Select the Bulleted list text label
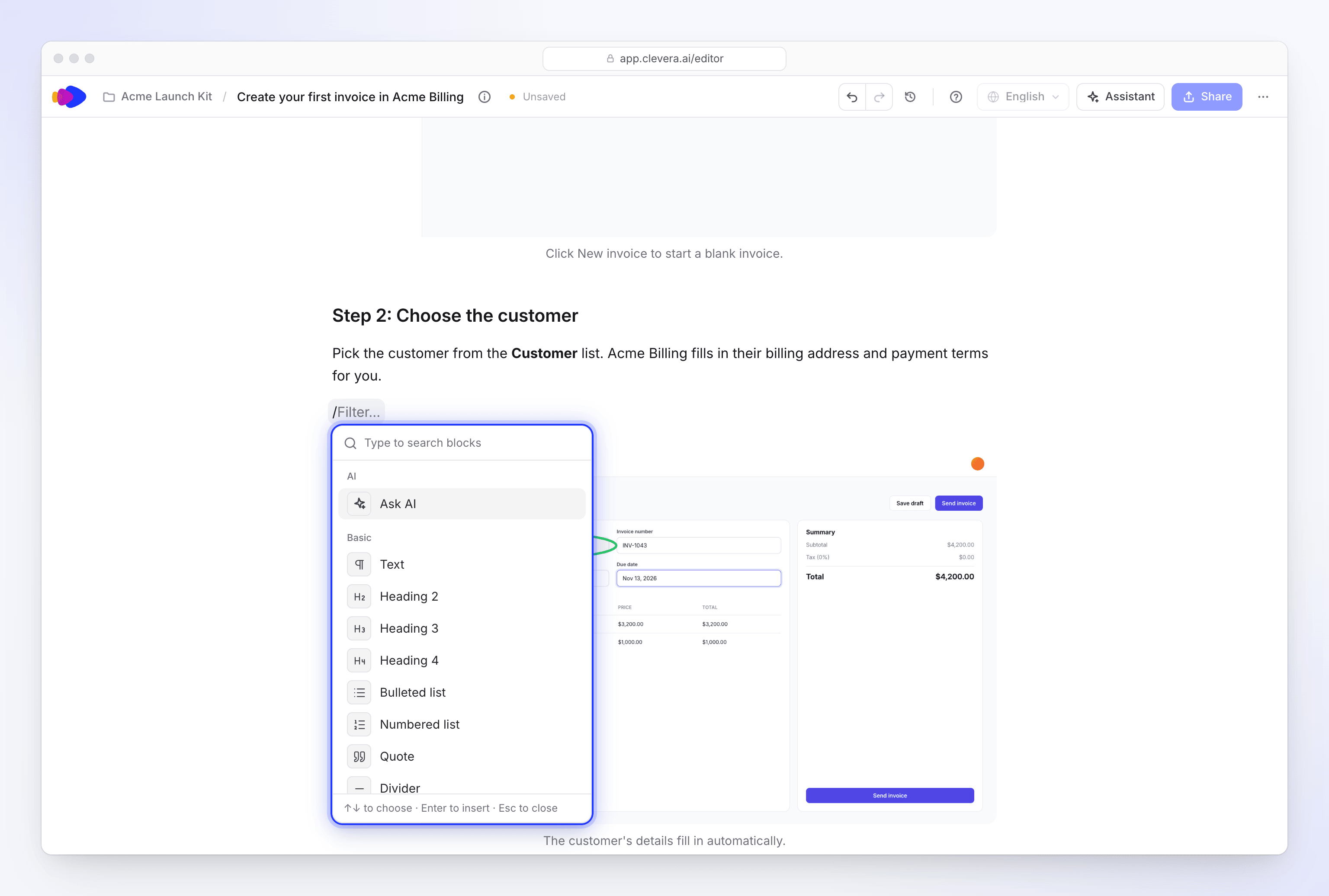Viewport: 1329px width, 896px height. [413, 693]
